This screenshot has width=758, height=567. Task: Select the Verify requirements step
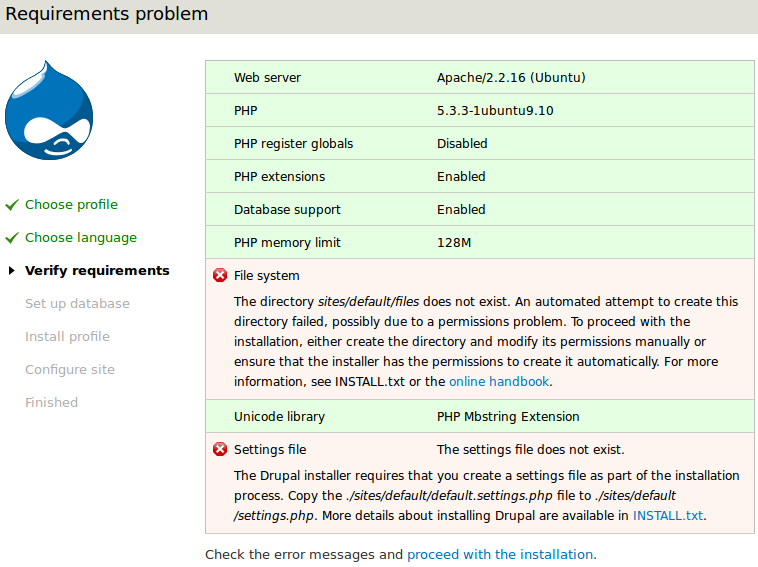(97, 271)
